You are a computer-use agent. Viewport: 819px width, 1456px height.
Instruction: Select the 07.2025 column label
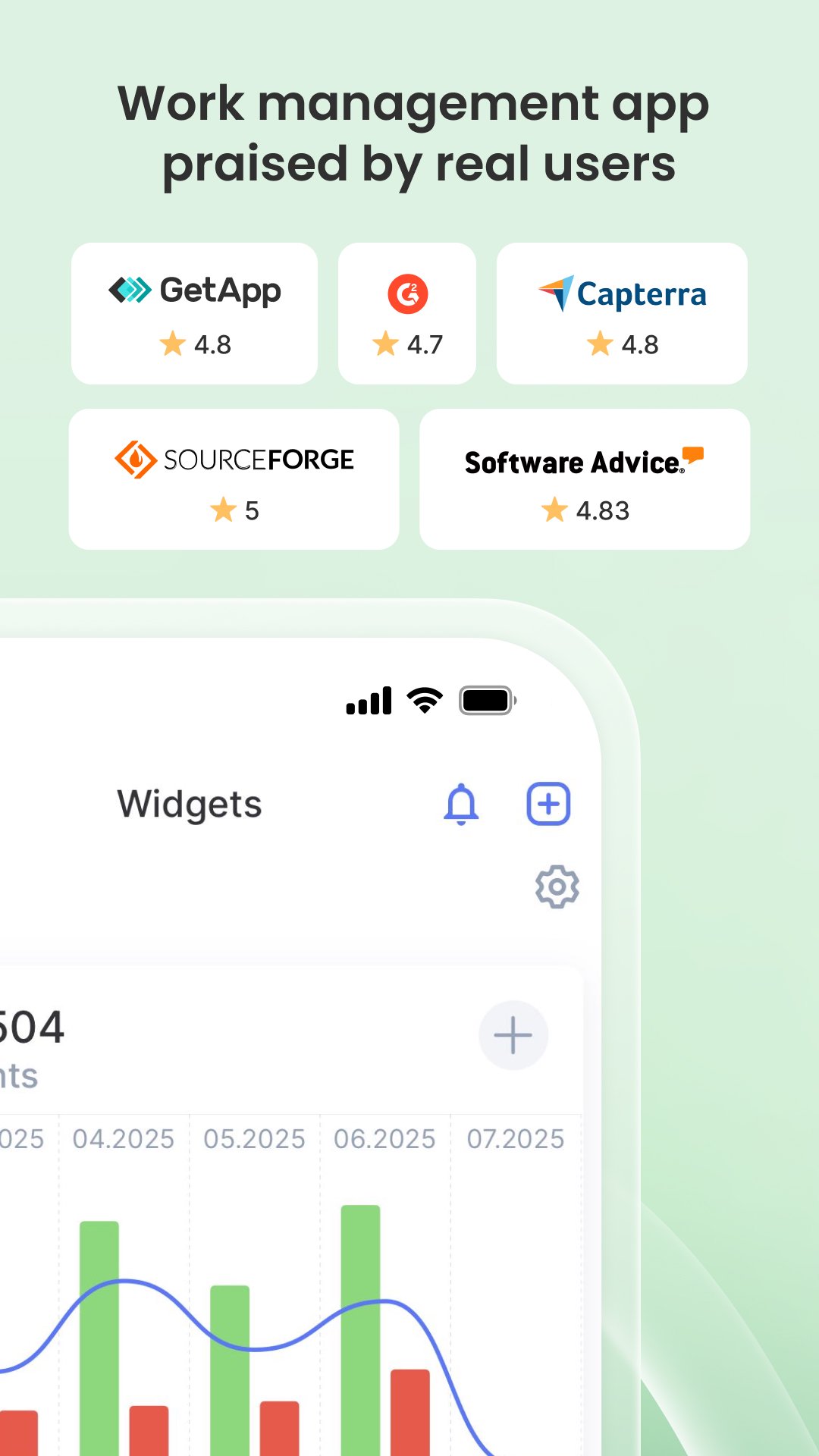coord(516,1139)
